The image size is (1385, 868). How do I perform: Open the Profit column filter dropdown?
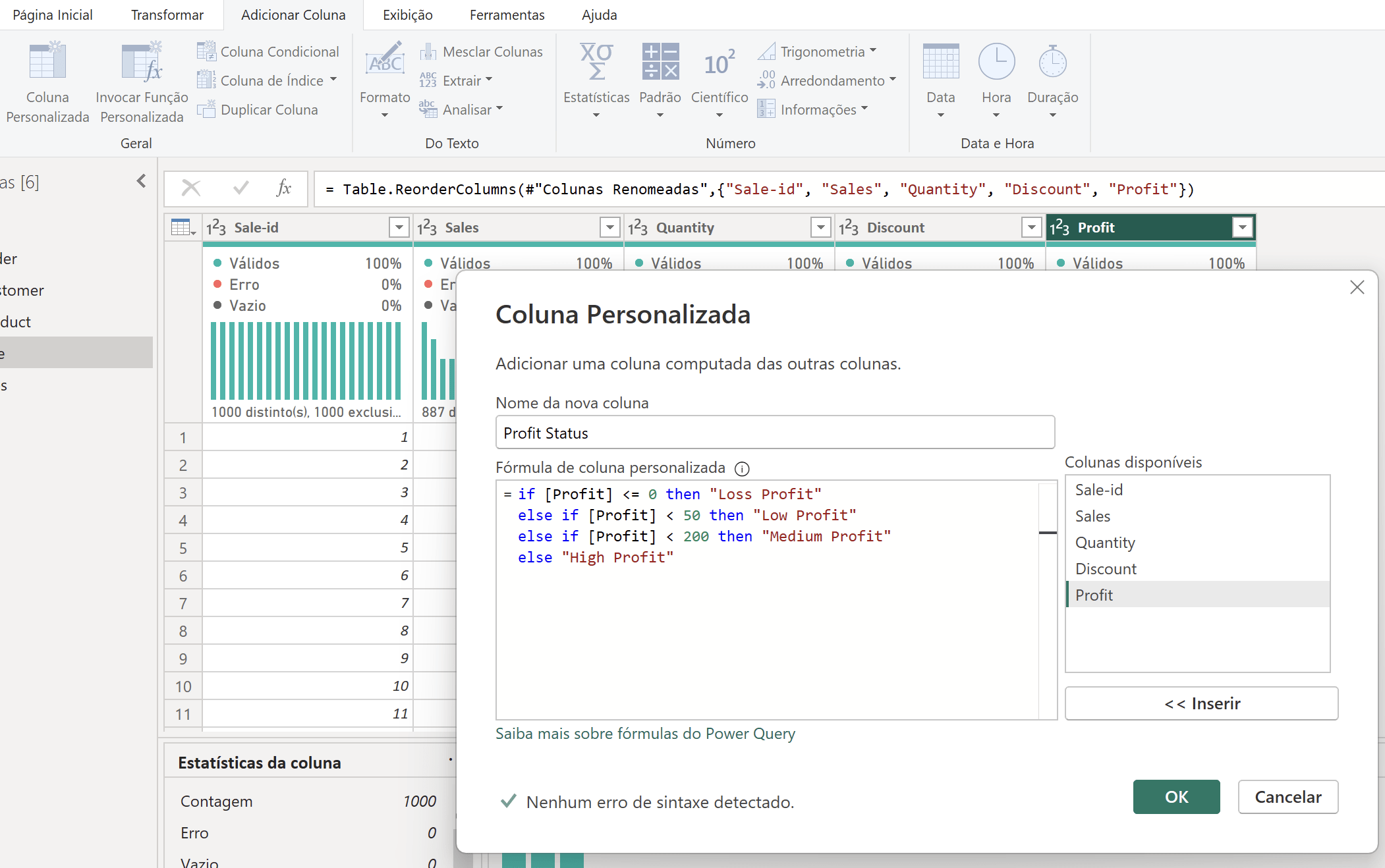[1242, 228]
